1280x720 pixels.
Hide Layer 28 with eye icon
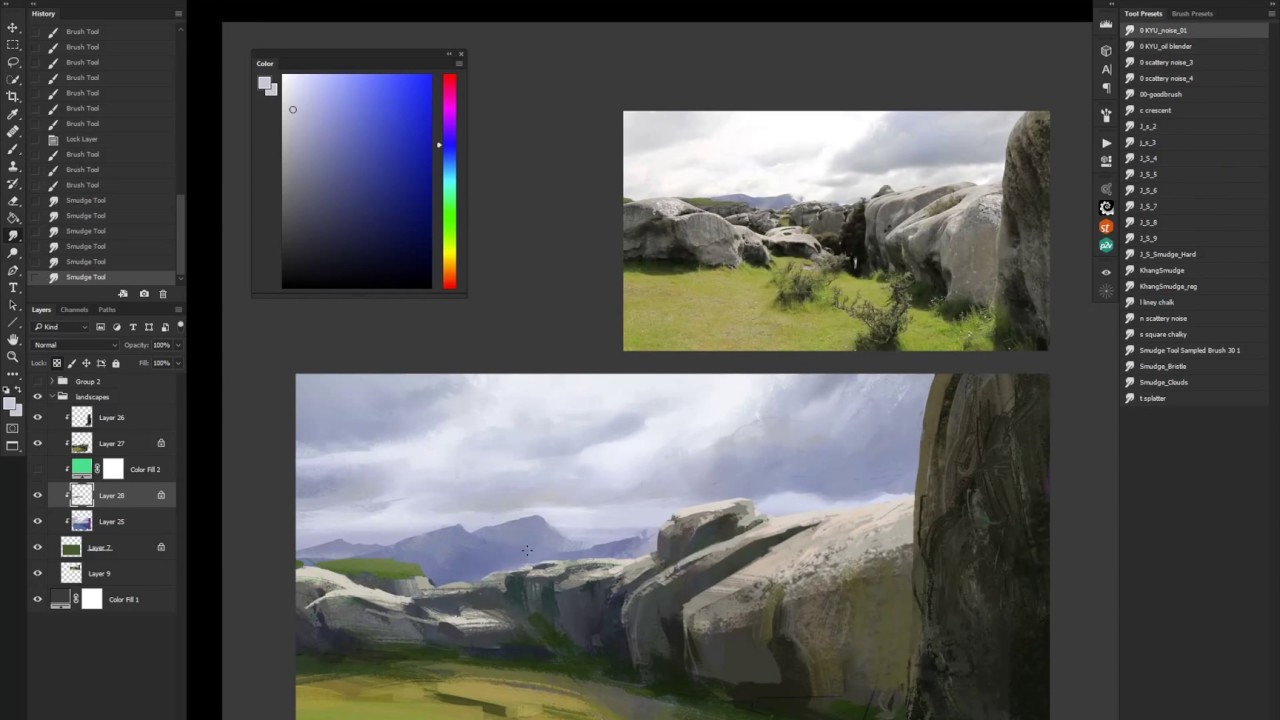[x=38, y=495]
